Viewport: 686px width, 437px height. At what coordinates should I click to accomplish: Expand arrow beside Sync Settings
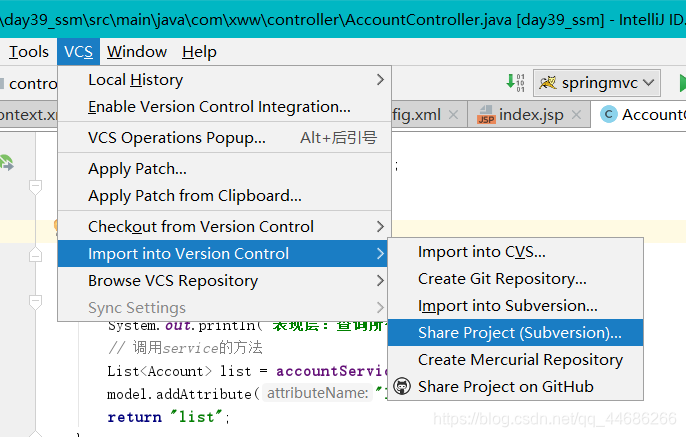click(380, 308)
